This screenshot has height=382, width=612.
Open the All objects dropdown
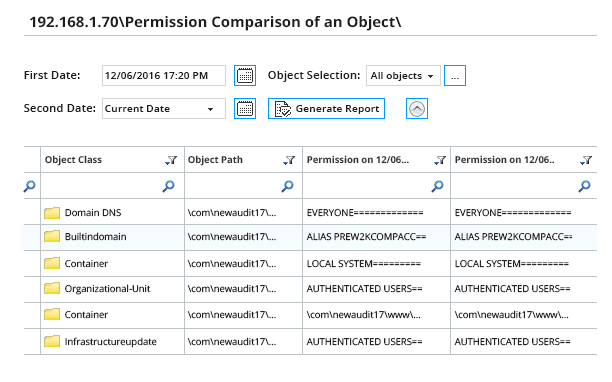click(x=403, y=75)
